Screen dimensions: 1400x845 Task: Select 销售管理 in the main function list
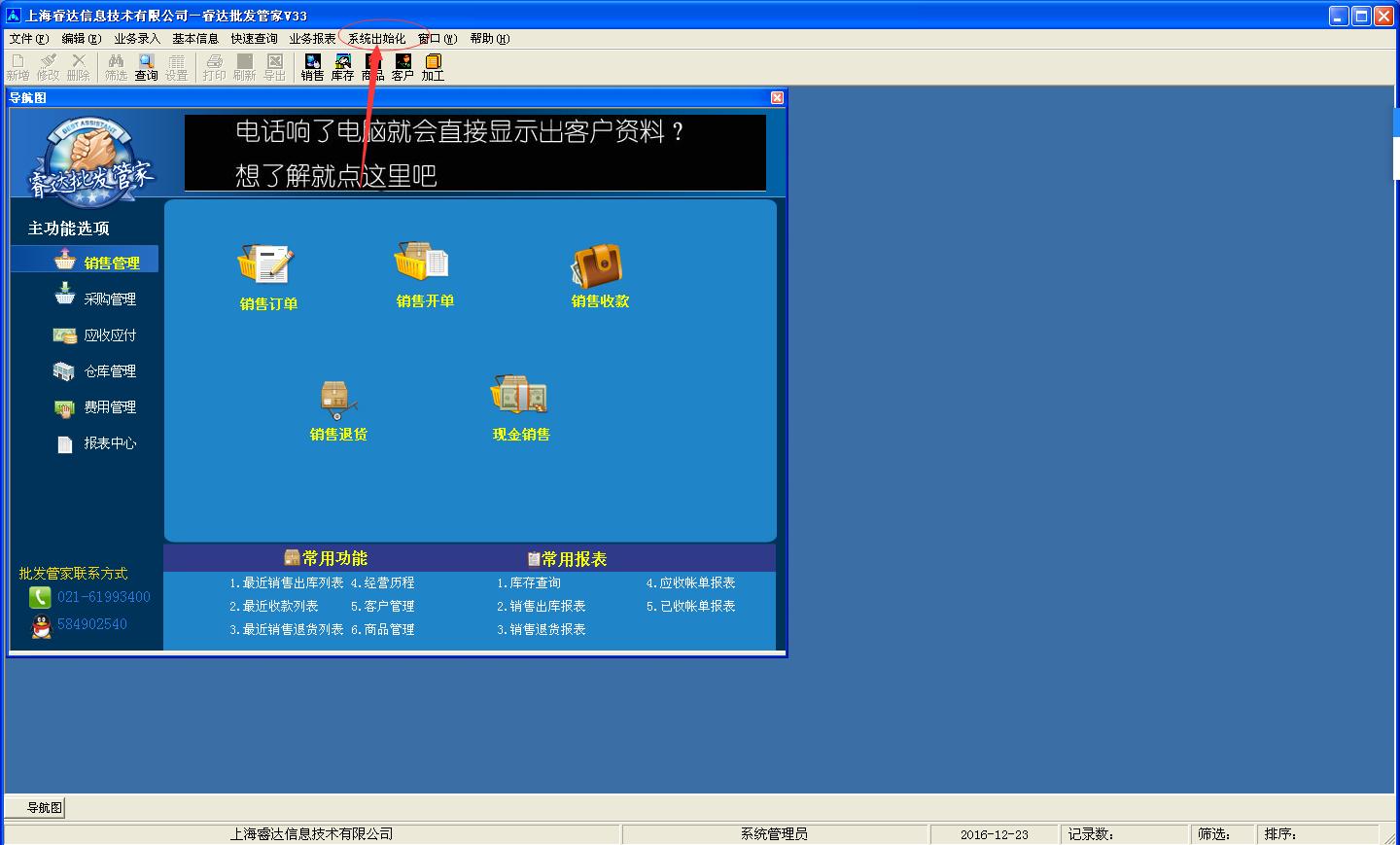point(86,260)
